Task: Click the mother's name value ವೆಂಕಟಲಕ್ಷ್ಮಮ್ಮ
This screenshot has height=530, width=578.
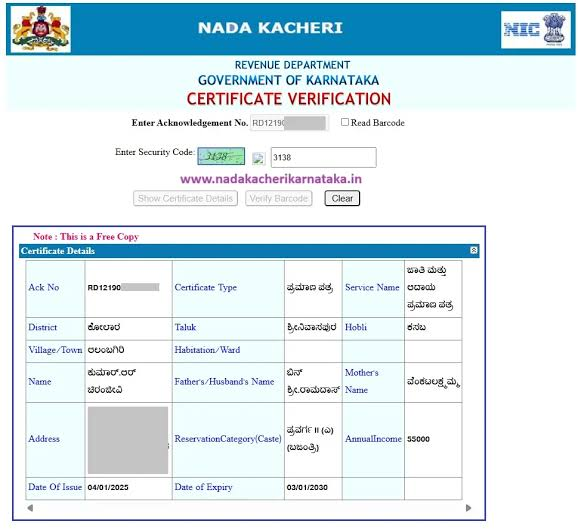Action: click(x=433, y=383)
